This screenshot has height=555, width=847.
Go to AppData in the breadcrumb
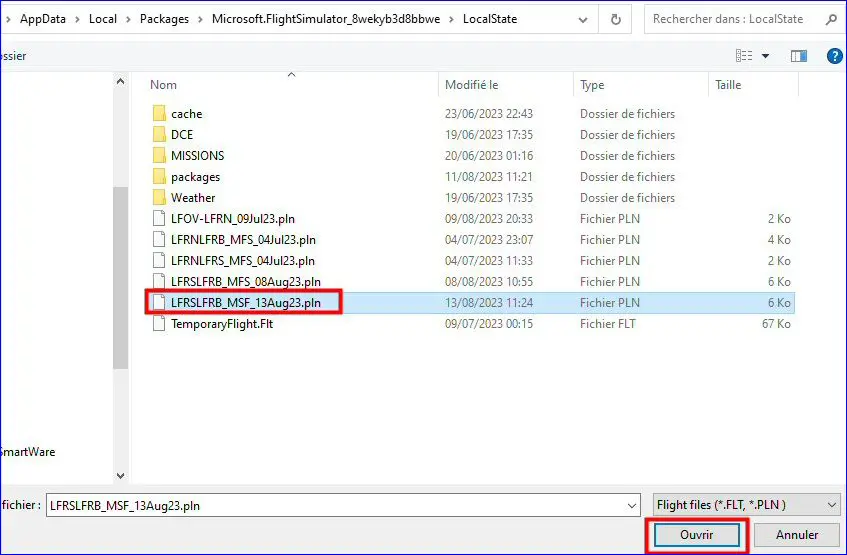coord(43,19)
